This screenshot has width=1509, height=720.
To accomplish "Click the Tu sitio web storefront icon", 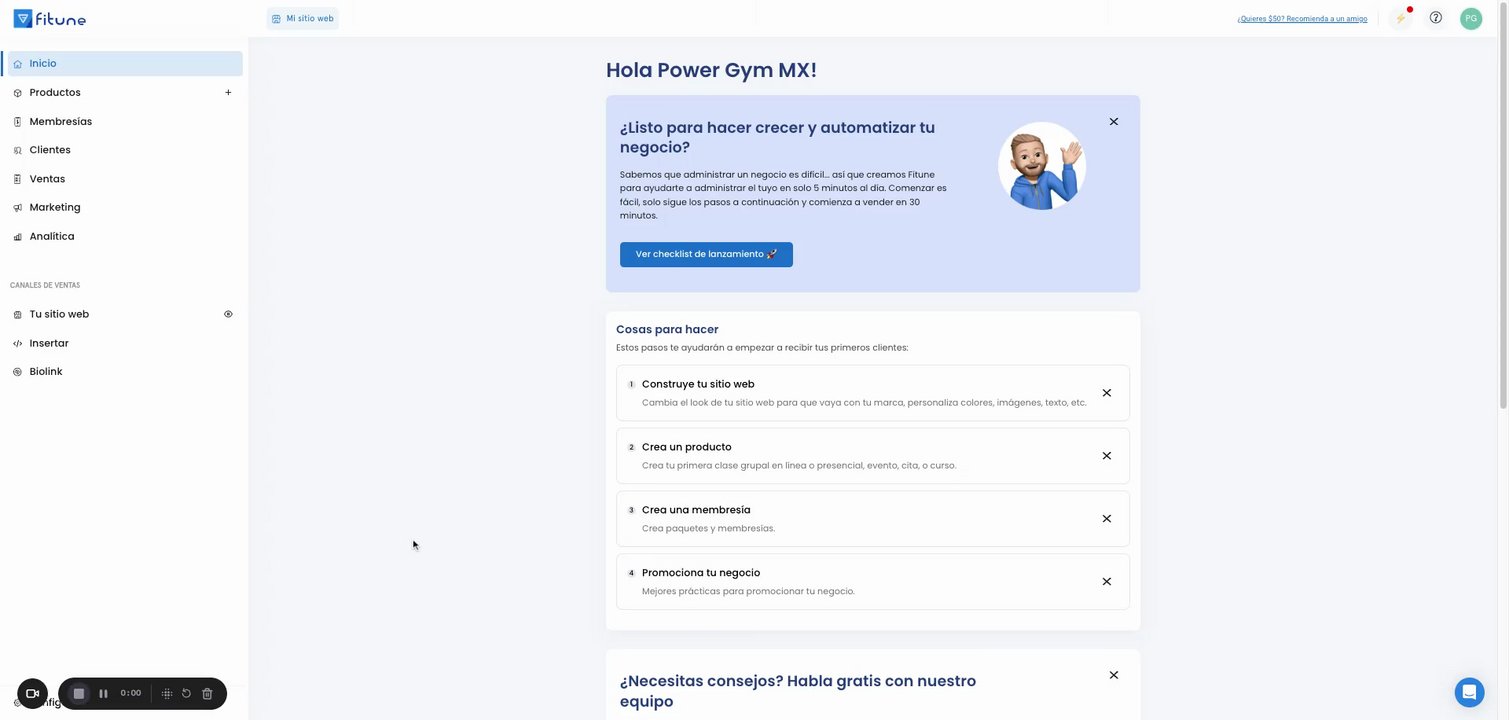I will (x=17, y=314).
